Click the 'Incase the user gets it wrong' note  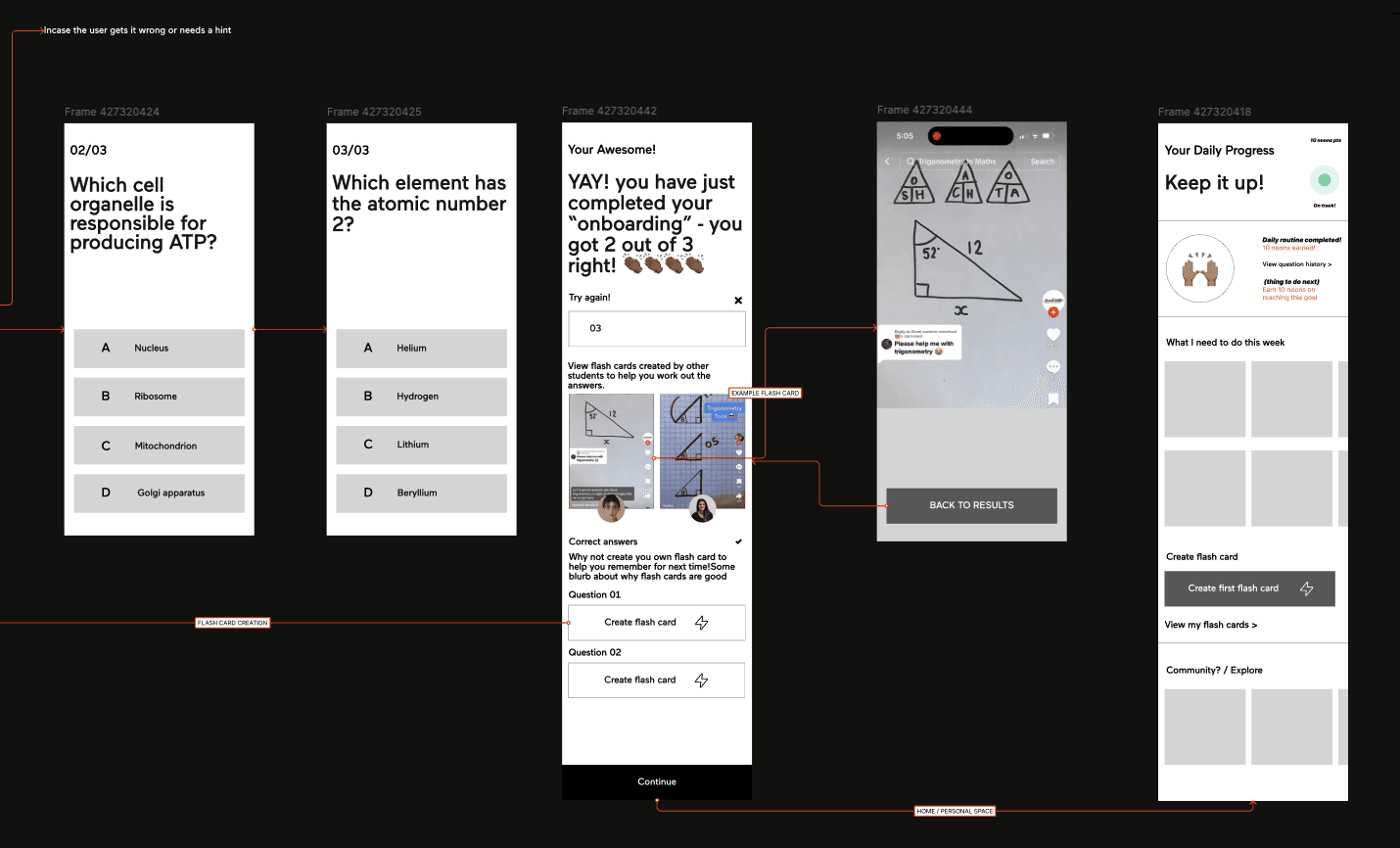point(137,30)
